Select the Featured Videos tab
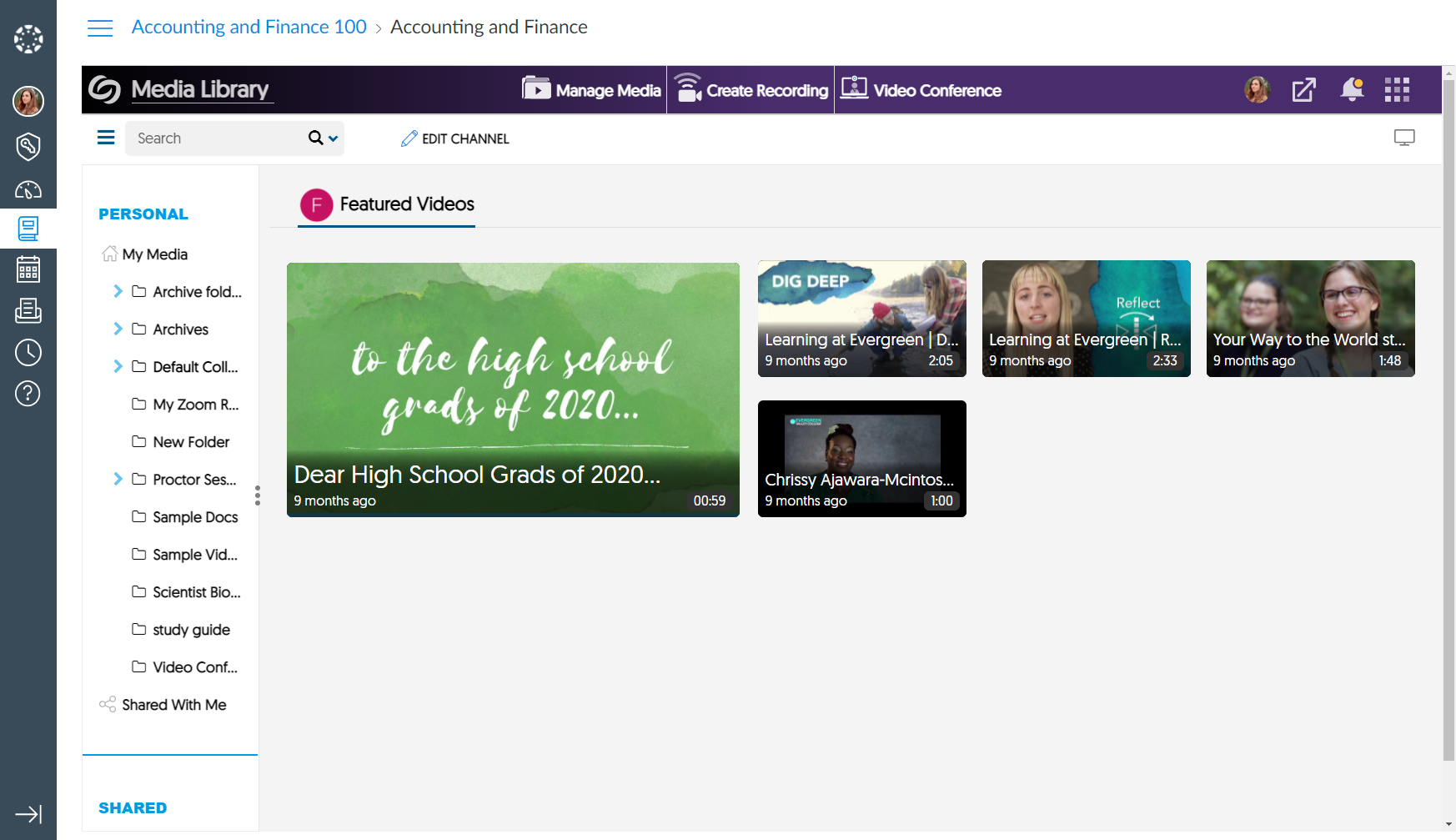The image size is (1456, 840). pos(387,204)
